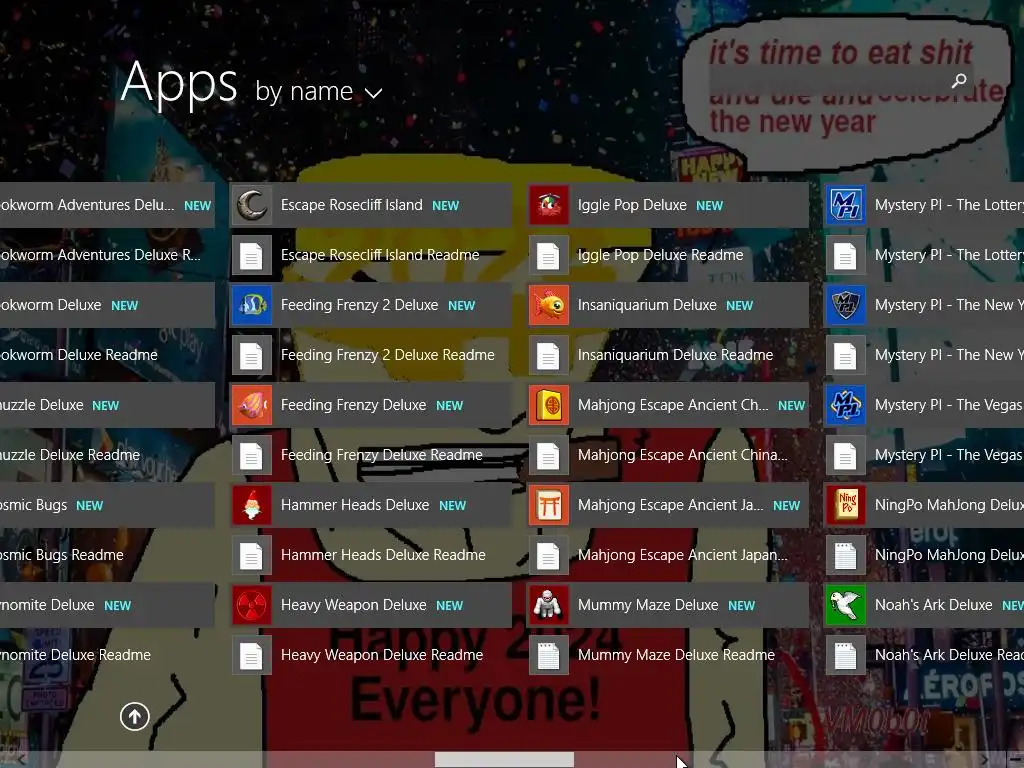The image size is (1024, 768).
Task: Select 'Dynomite Deluxe' app entry
Action: tap(107, 605)
